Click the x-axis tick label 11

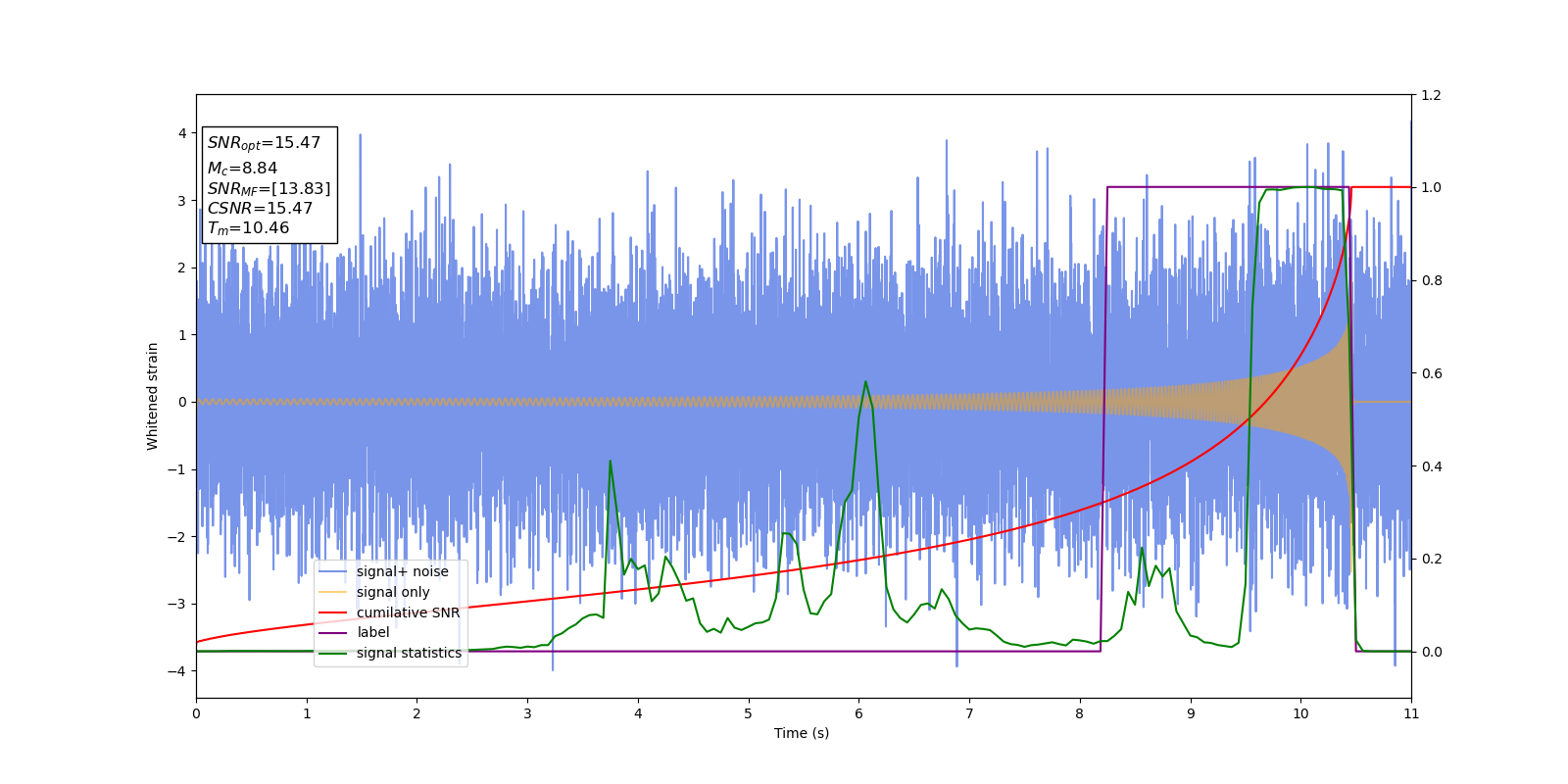(x=1411, y=713)
